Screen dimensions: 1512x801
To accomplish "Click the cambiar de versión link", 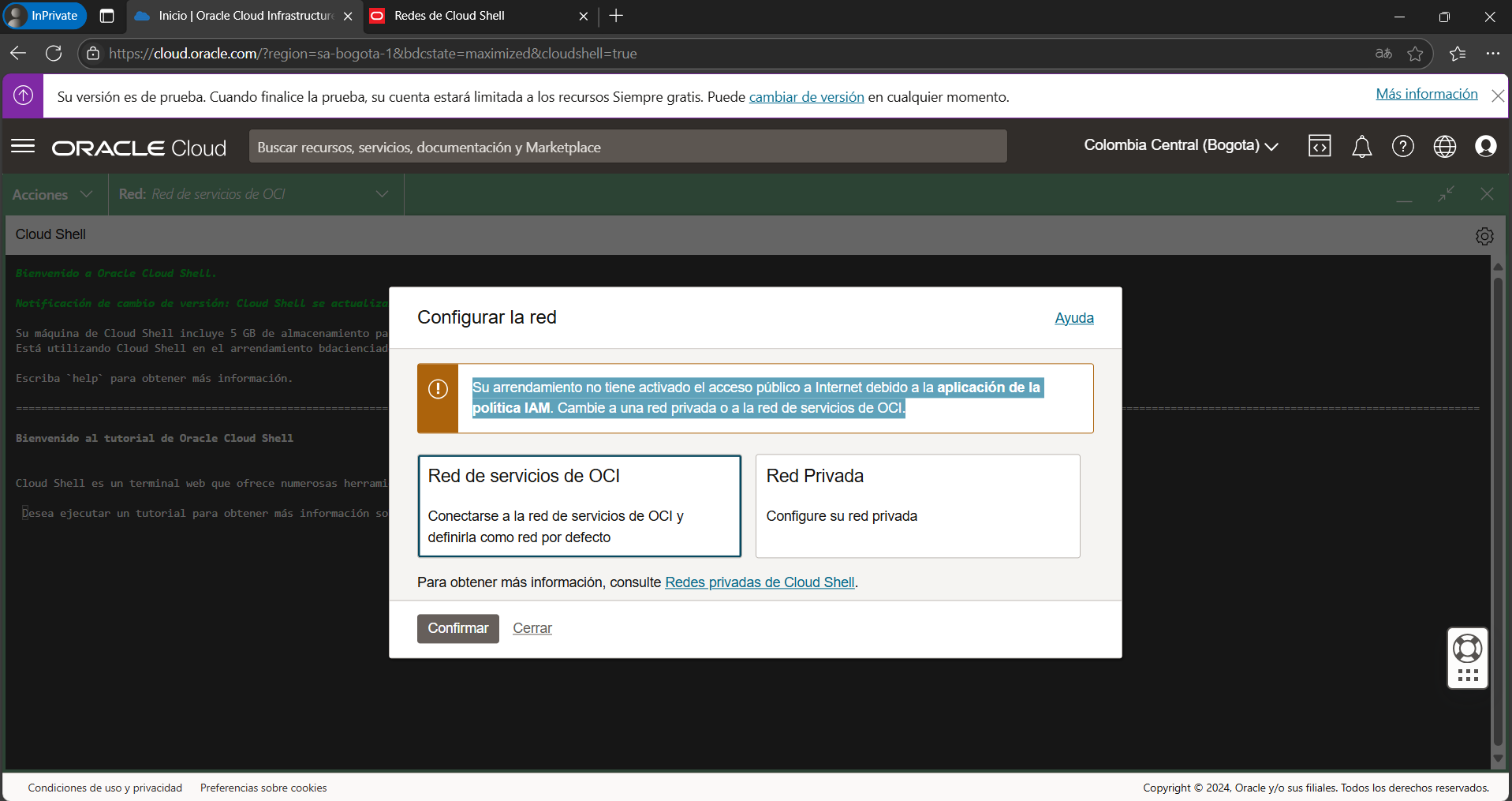I will pos(806,96).
